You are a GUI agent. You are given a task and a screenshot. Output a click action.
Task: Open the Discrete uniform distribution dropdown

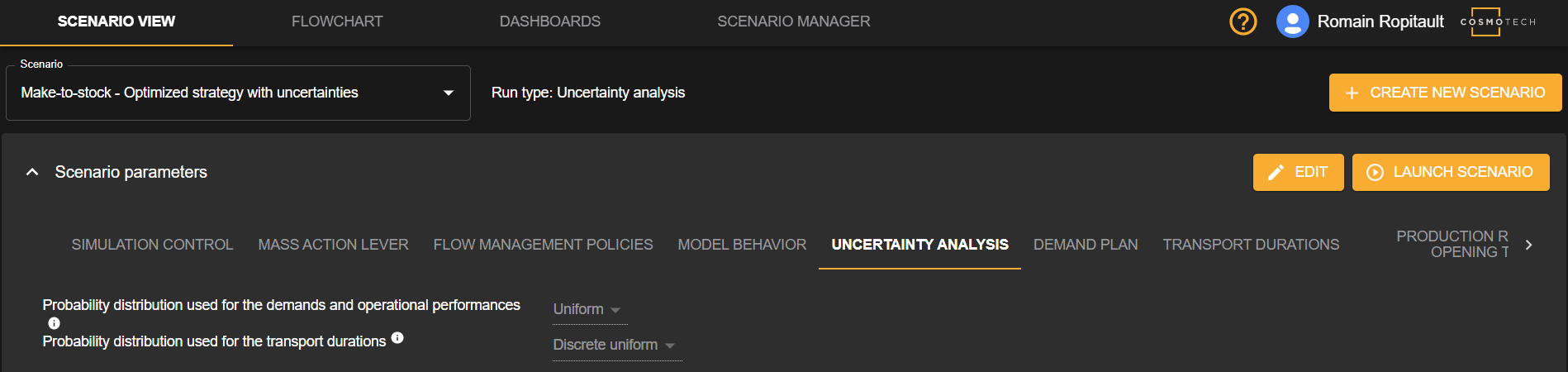[615, 345]
